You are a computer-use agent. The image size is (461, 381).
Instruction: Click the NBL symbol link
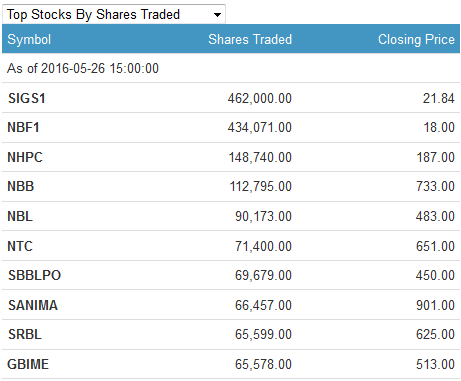20,216
